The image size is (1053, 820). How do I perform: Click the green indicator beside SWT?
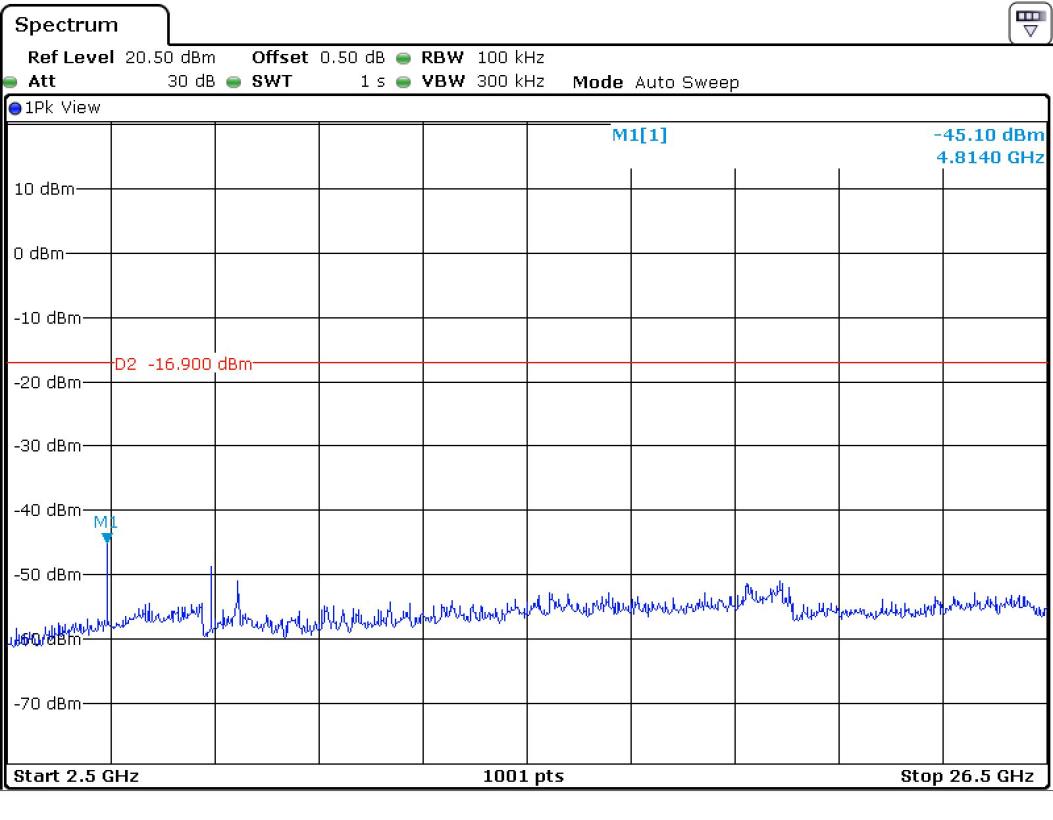234,83
